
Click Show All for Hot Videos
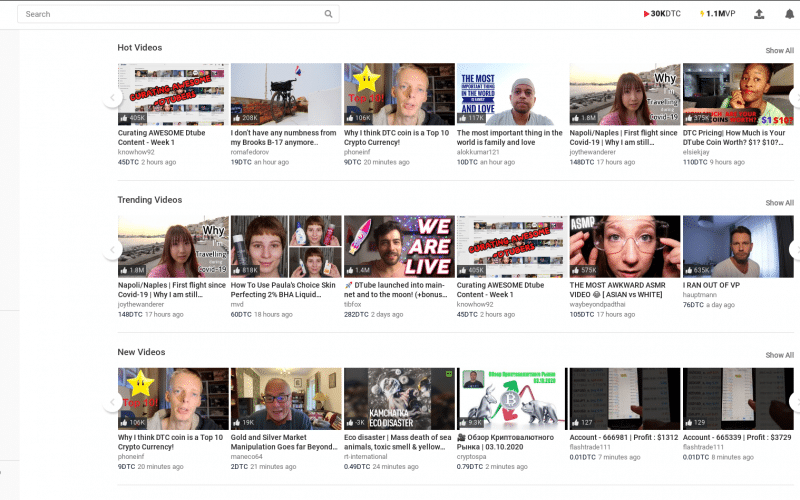(779, 50)
